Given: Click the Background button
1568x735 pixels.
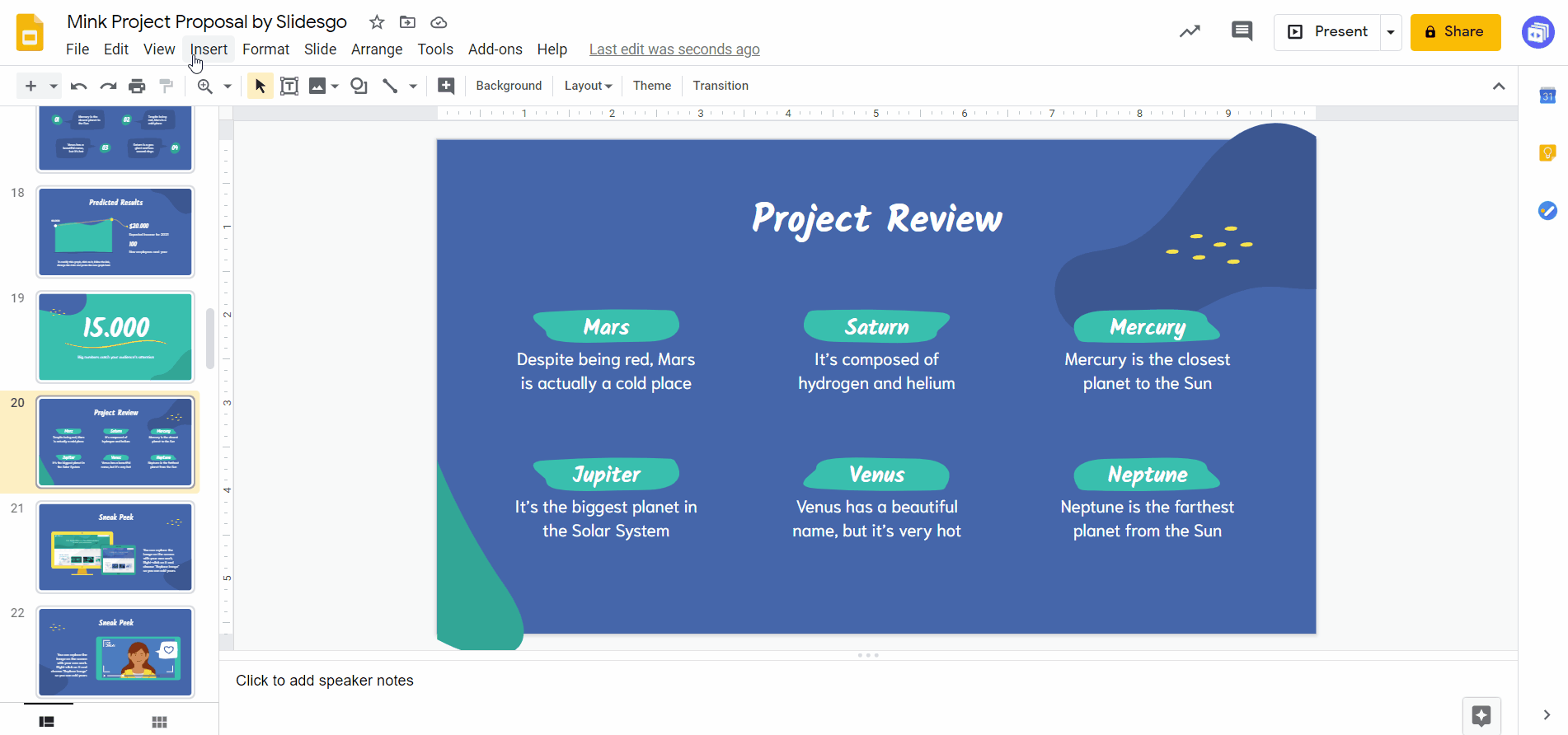Looking at the screenshot, I should [x=509, y=86].
